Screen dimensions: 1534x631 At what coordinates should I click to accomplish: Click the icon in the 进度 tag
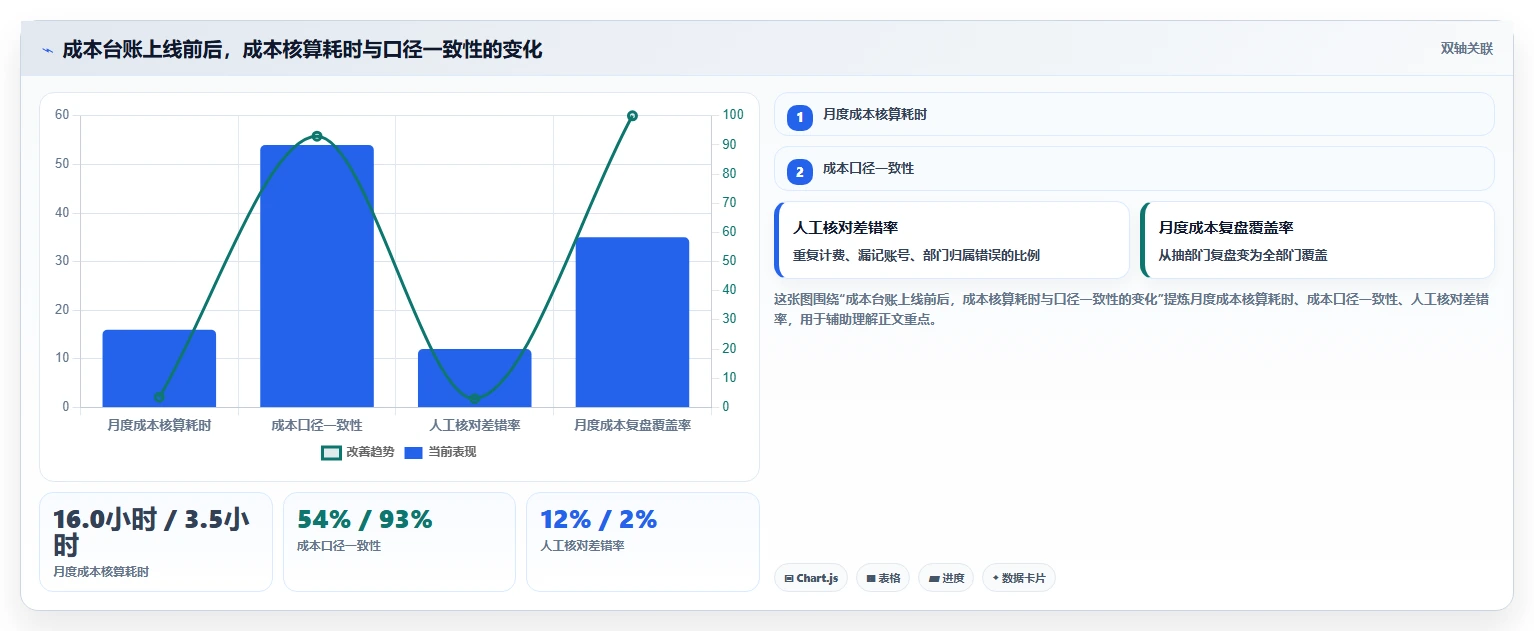point(933,578)
